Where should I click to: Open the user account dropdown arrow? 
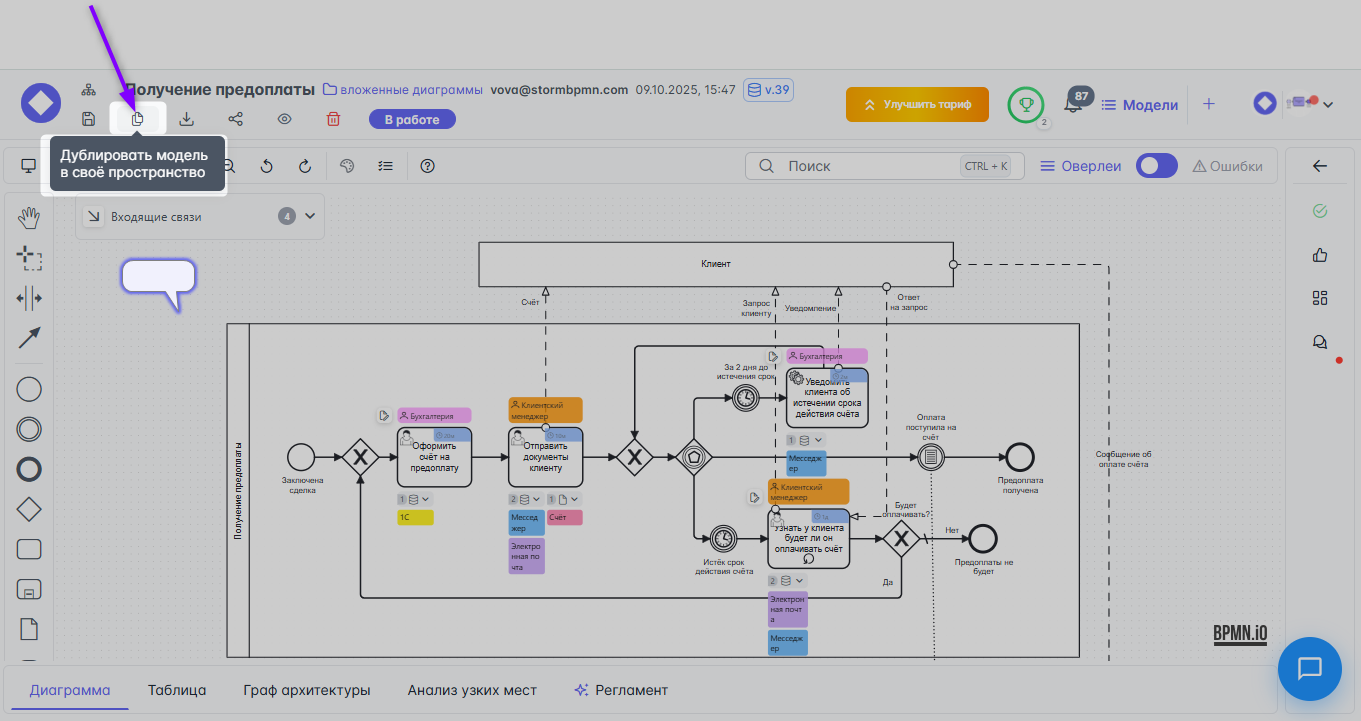pos(1329,105)
